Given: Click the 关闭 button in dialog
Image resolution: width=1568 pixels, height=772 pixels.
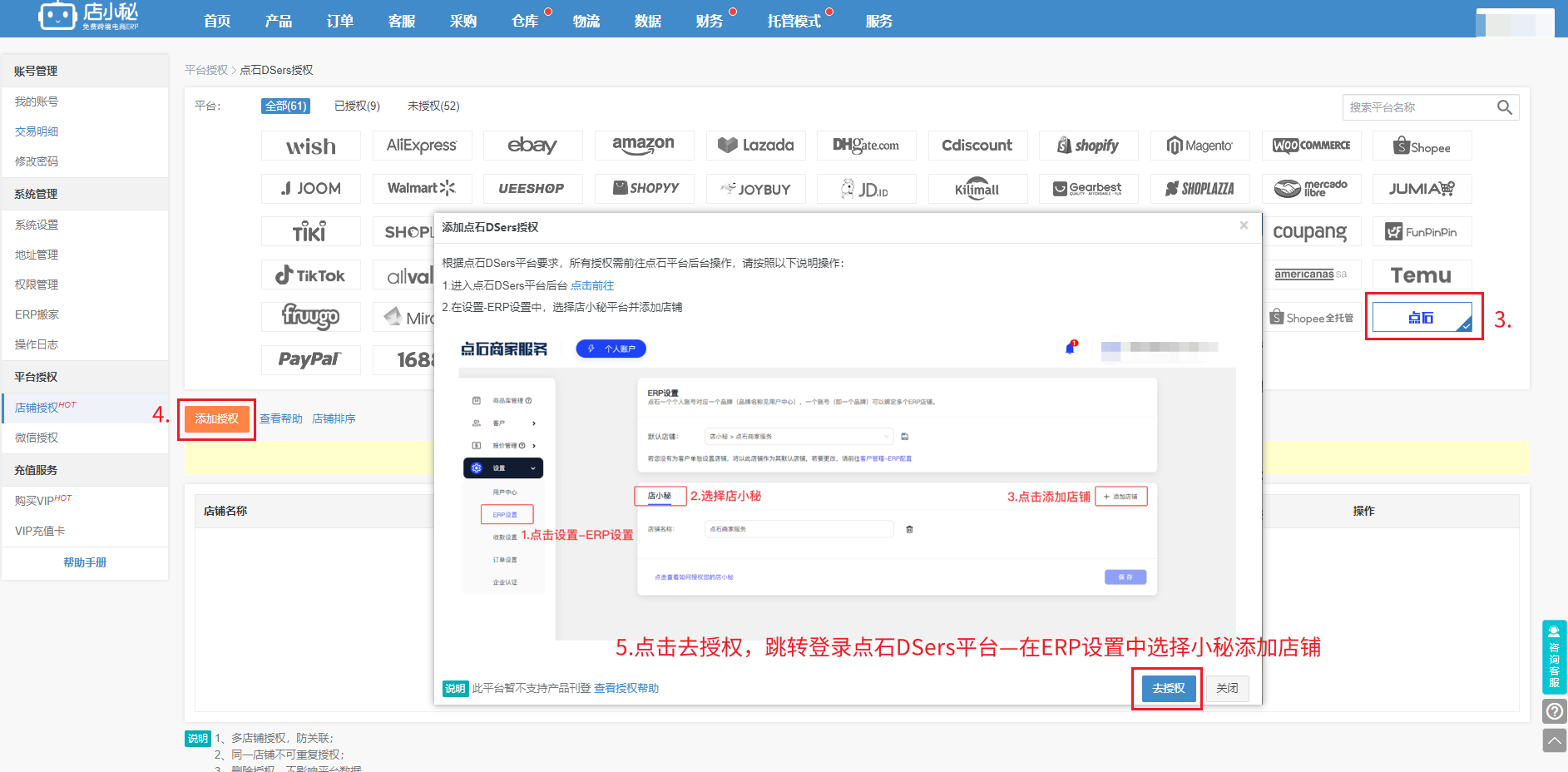Looking at the screenshot, I should click(1227, 688).
